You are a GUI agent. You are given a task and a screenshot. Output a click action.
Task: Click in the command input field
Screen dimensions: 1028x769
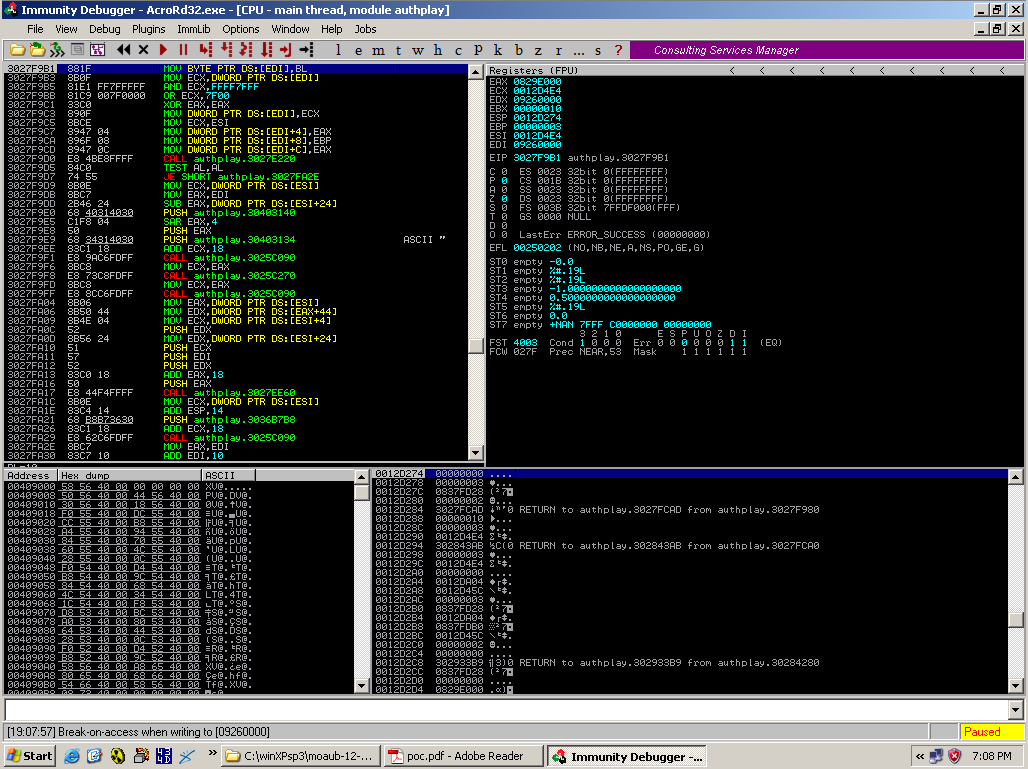(500, 709)
